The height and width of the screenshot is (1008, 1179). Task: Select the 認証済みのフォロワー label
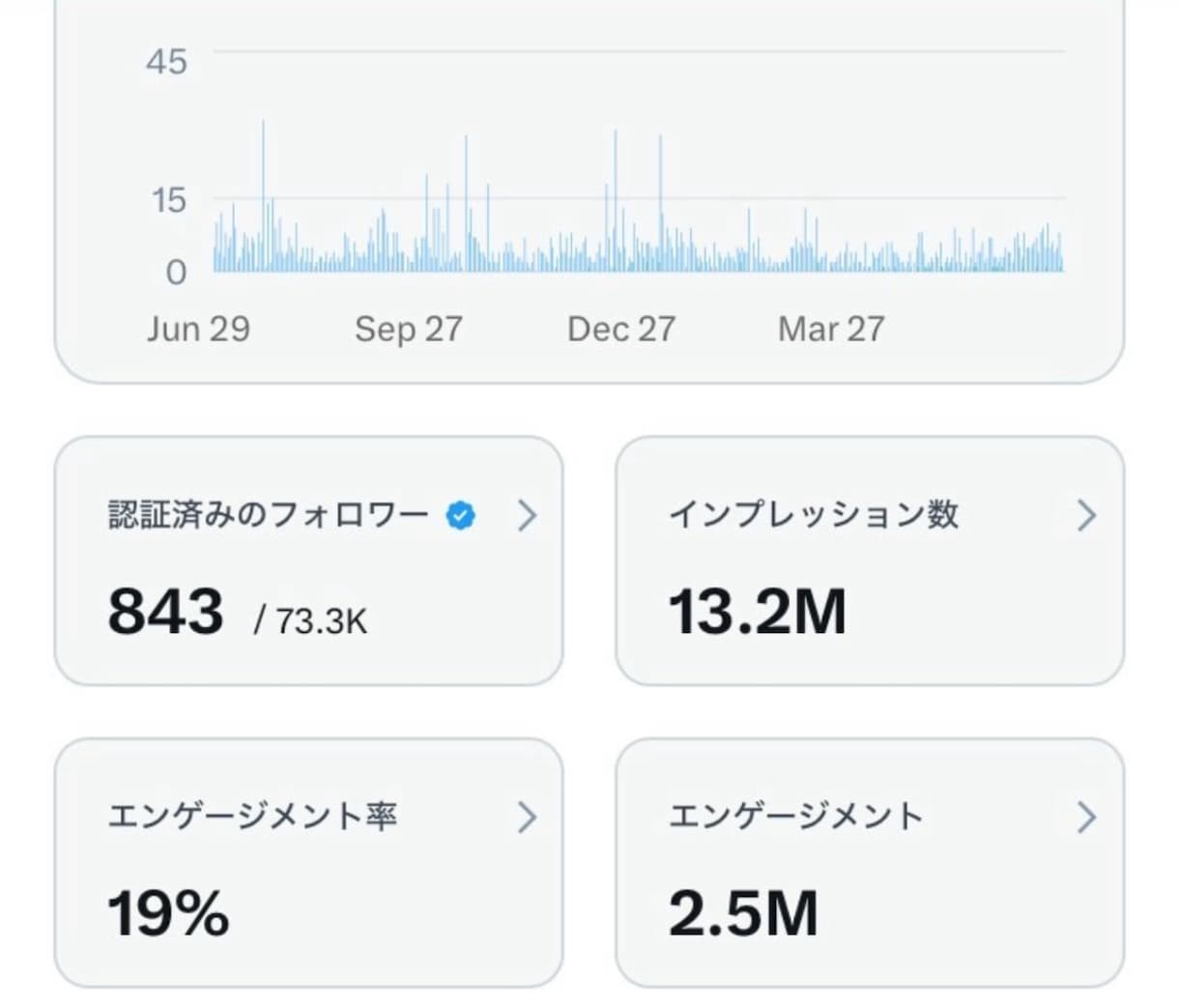[x=269, y=515]
